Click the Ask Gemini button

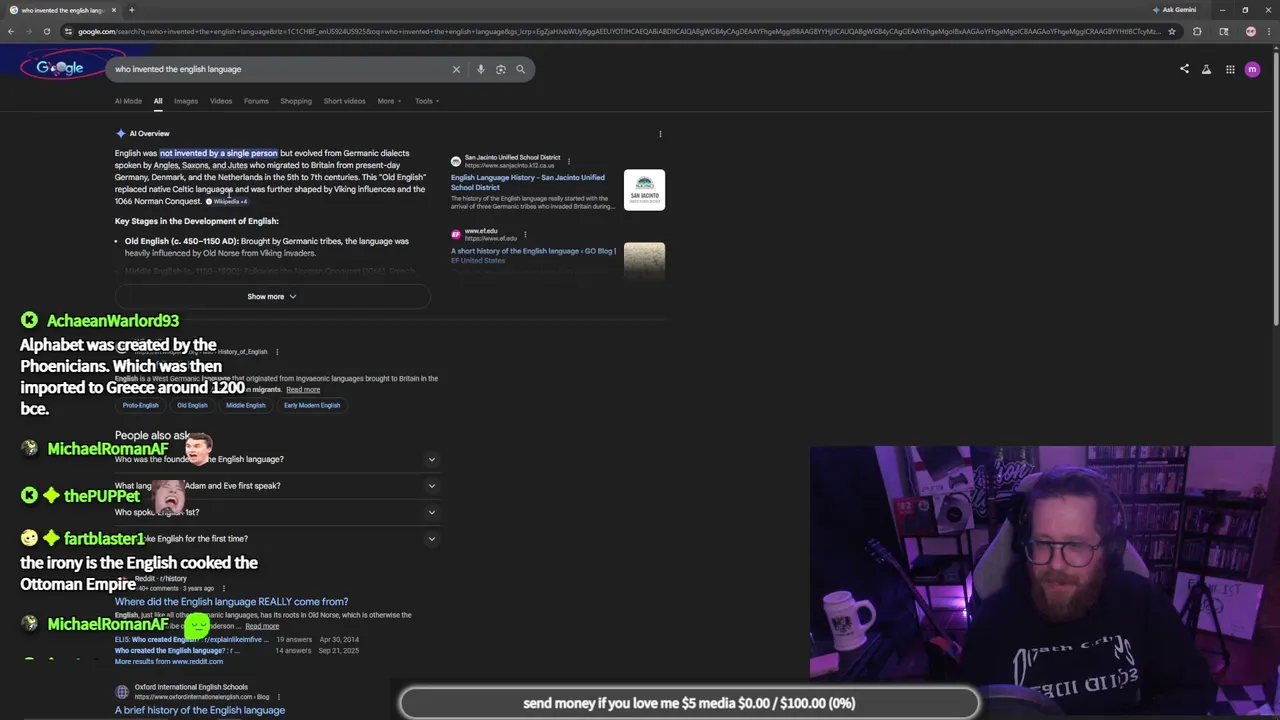click(1174, 10)
